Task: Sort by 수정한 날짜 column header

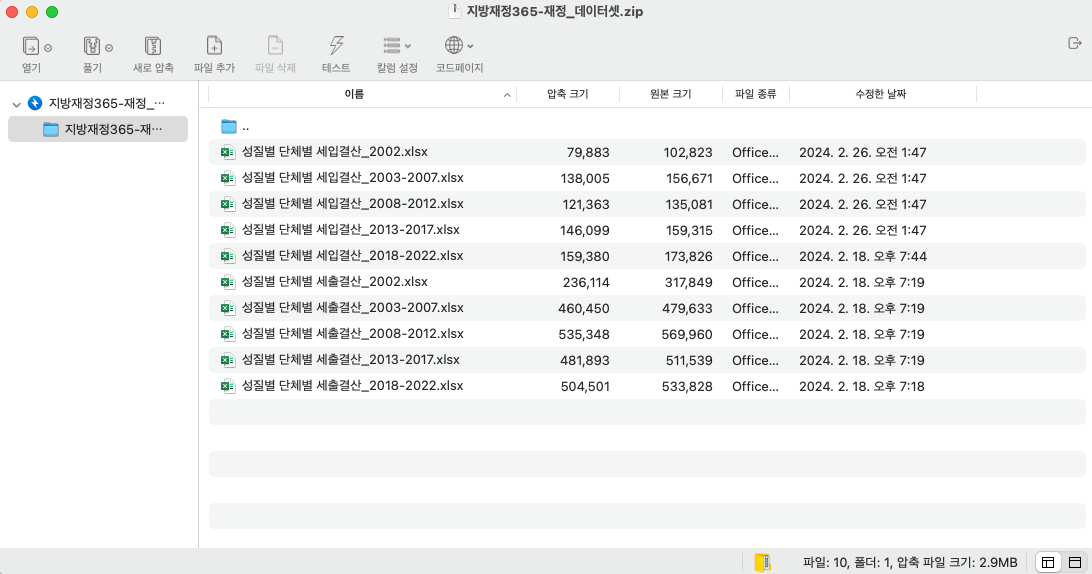Action: tap(880, 94)
